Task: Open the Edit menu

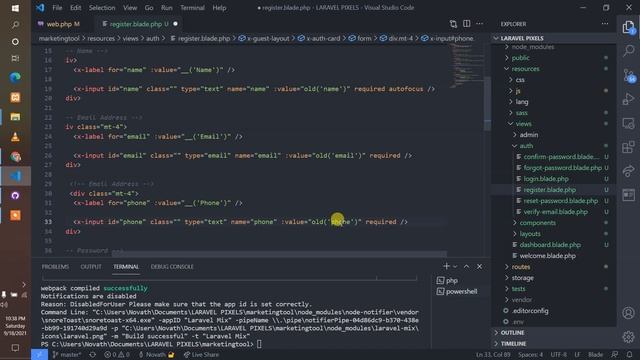Action: pos(76,8)
